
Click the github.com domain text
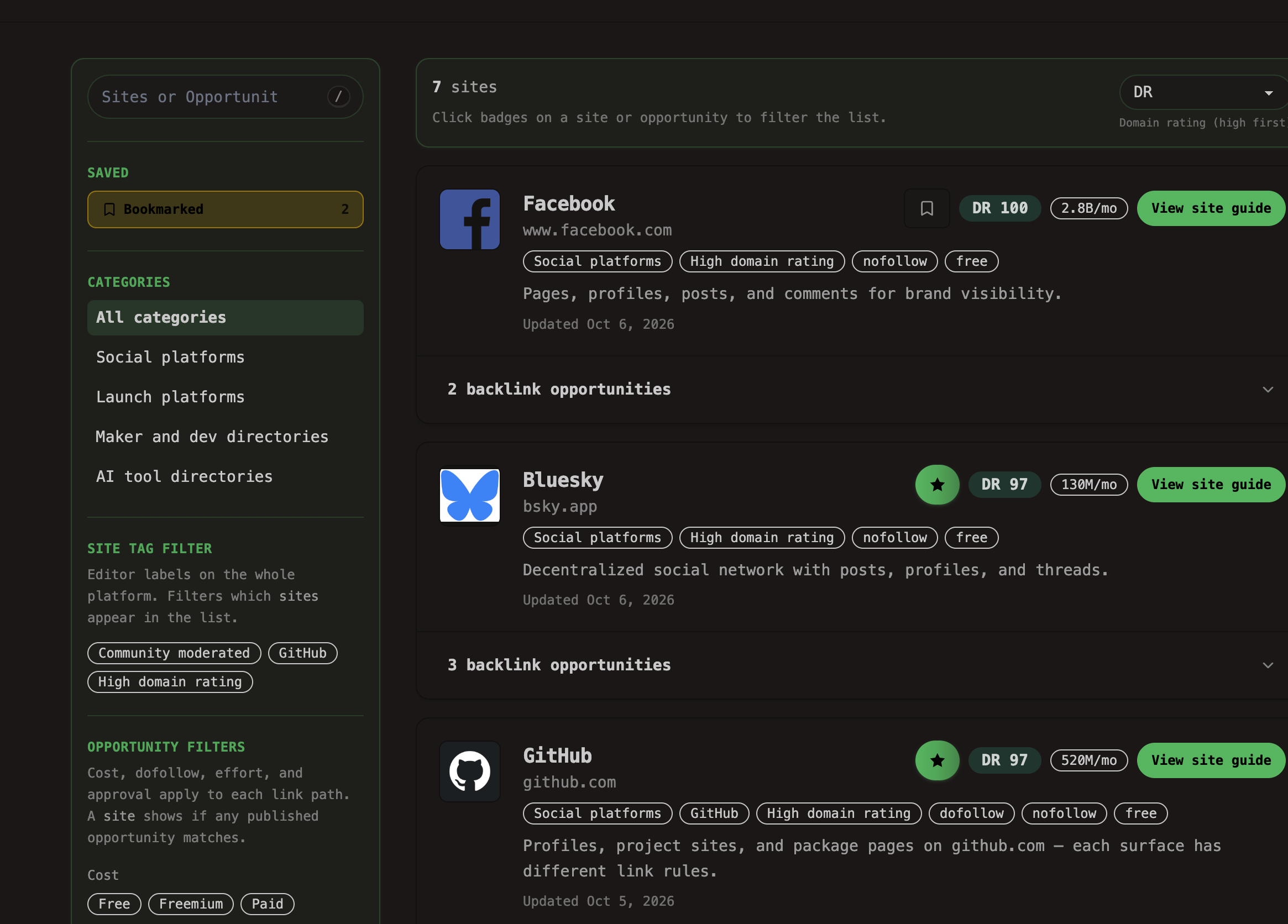569,781
